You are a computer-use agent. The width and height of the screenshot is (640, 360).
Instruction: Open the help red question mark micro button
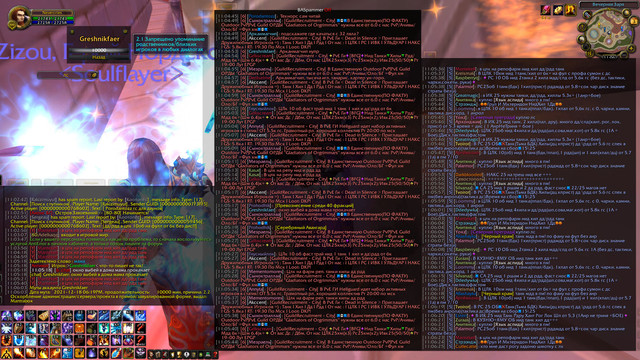tap(215, 355)
